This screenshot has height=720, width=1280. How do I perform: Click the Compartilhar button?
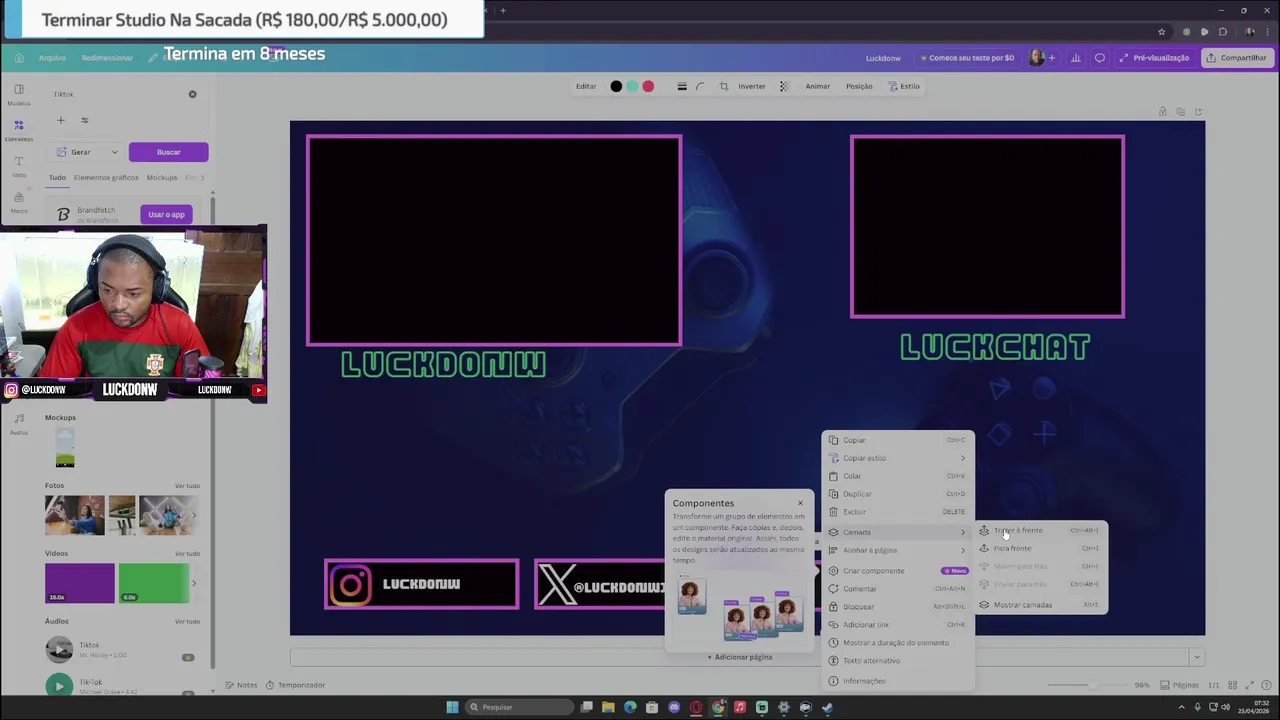coord(1236,58)
